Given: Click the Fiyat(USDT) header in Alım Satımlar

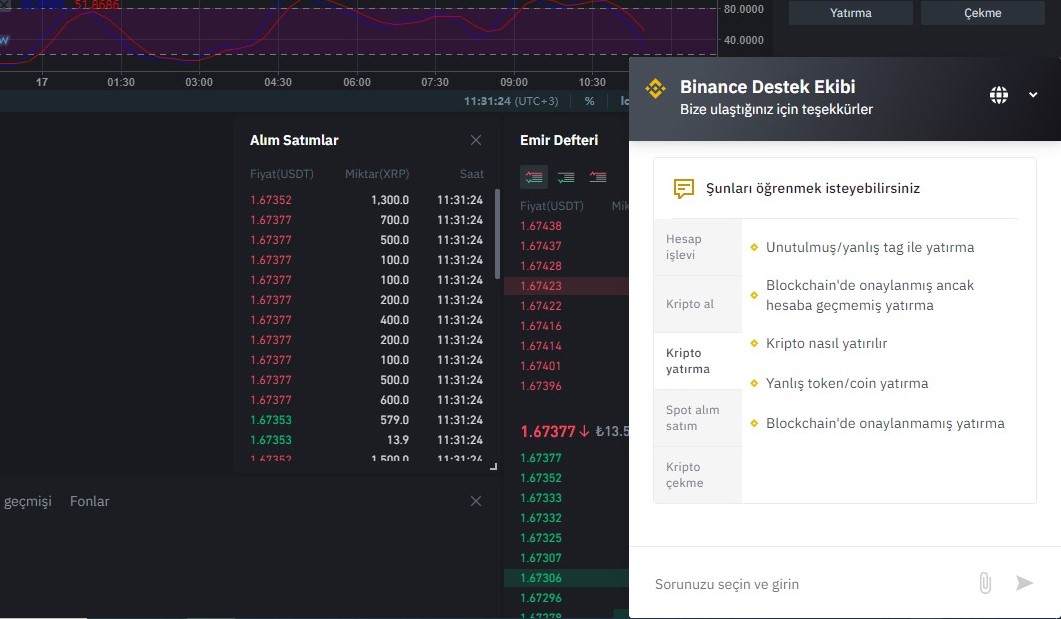Looking at the screenshot, I should click(281, 174).
